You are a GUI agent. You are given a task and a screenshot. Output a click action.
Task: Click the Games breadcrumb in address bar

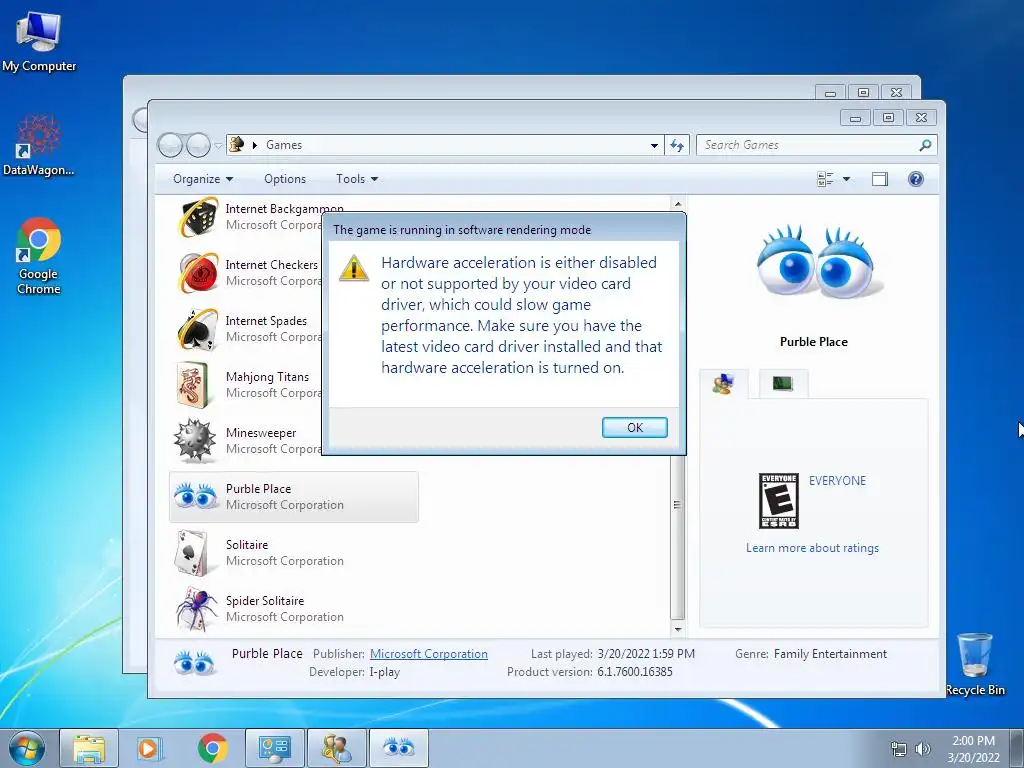click(283, 145)
